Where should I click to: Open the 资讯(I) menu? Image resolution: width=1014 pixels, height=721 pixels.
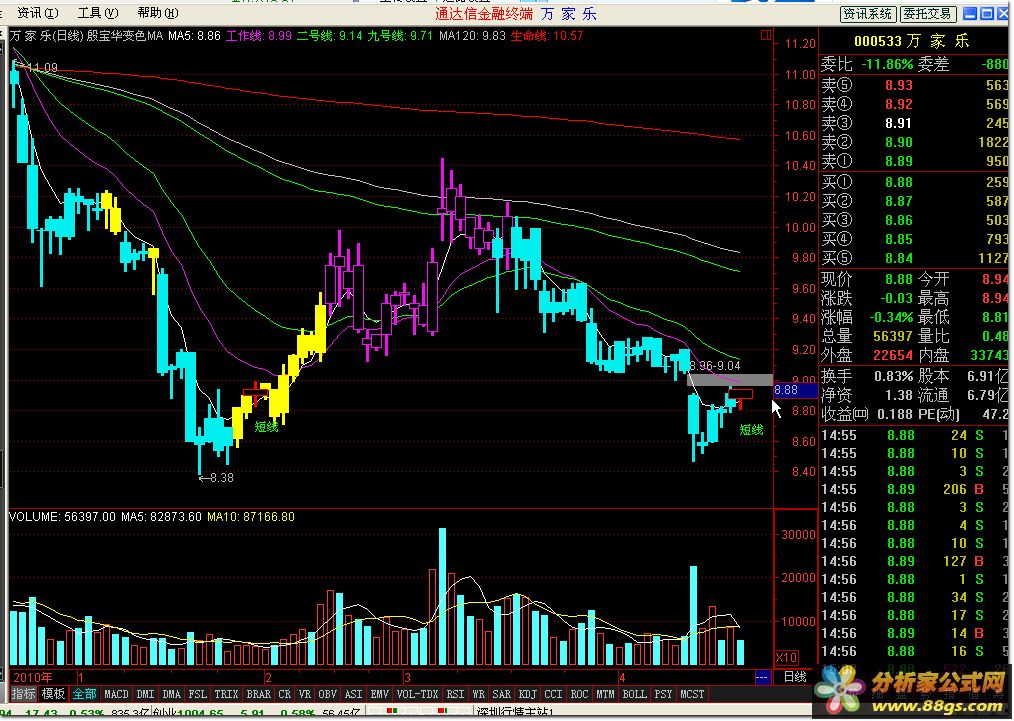[x=37, y=13]
